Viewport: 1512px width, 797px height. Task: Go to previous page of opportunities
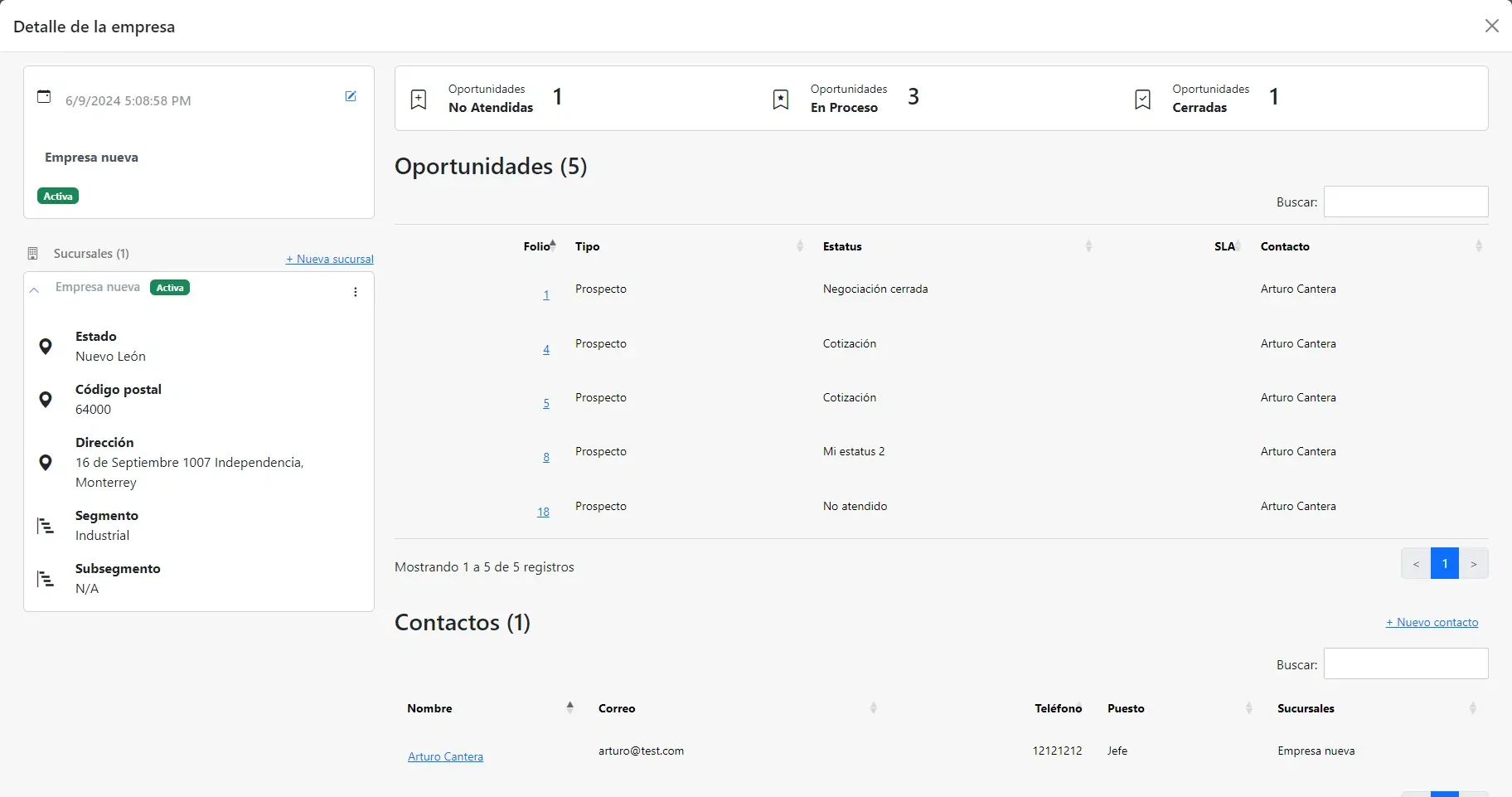(x=1416, y=564)
